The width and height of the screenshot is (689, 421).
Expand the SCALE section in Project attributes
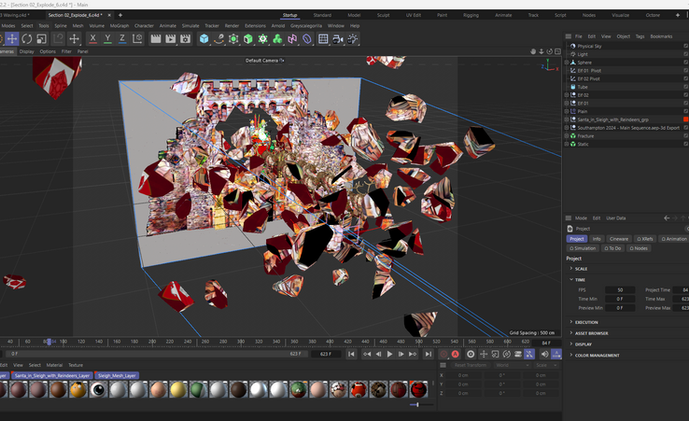pos(579,268)
